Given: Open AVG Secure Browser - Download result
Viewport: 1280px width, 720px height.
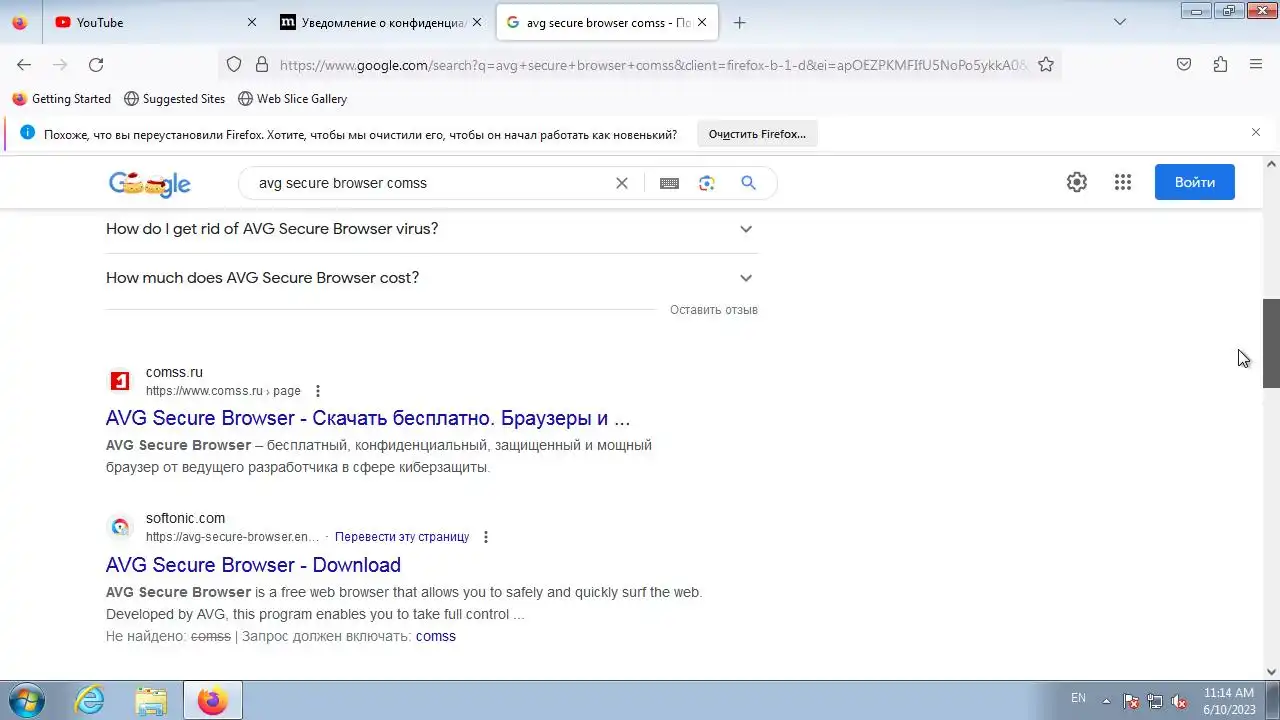Looking at the screenshot, I should pyautogui.click(x=253, y=565).
